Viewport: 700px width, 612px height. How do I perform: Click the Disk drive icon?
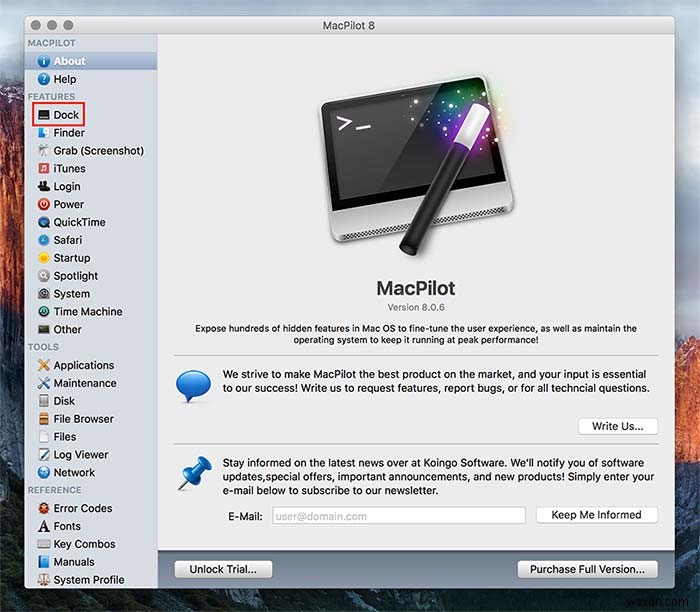(x=44, y=401)
